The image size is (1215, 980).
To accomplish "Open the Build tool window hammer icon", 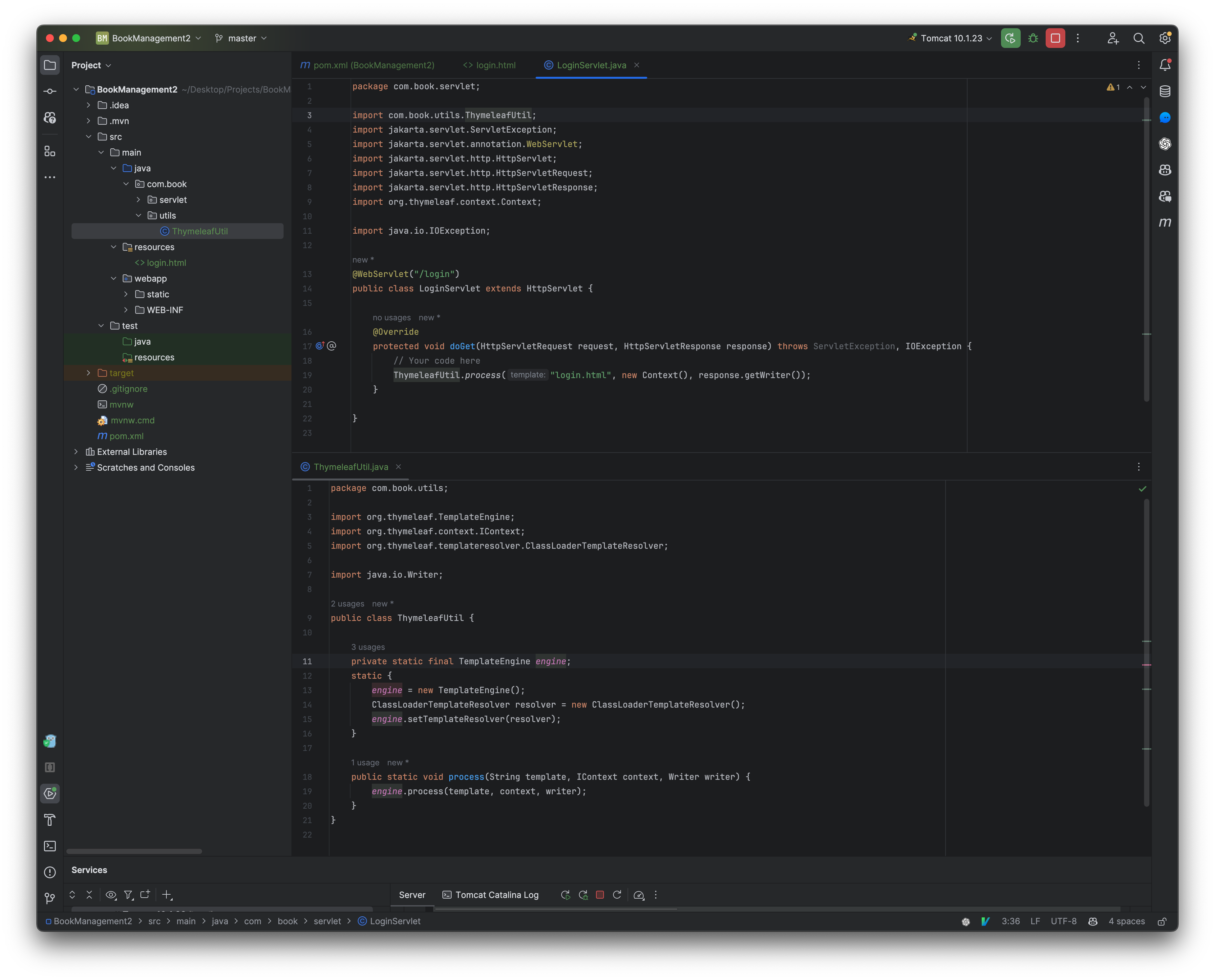I will pos(50,820).
